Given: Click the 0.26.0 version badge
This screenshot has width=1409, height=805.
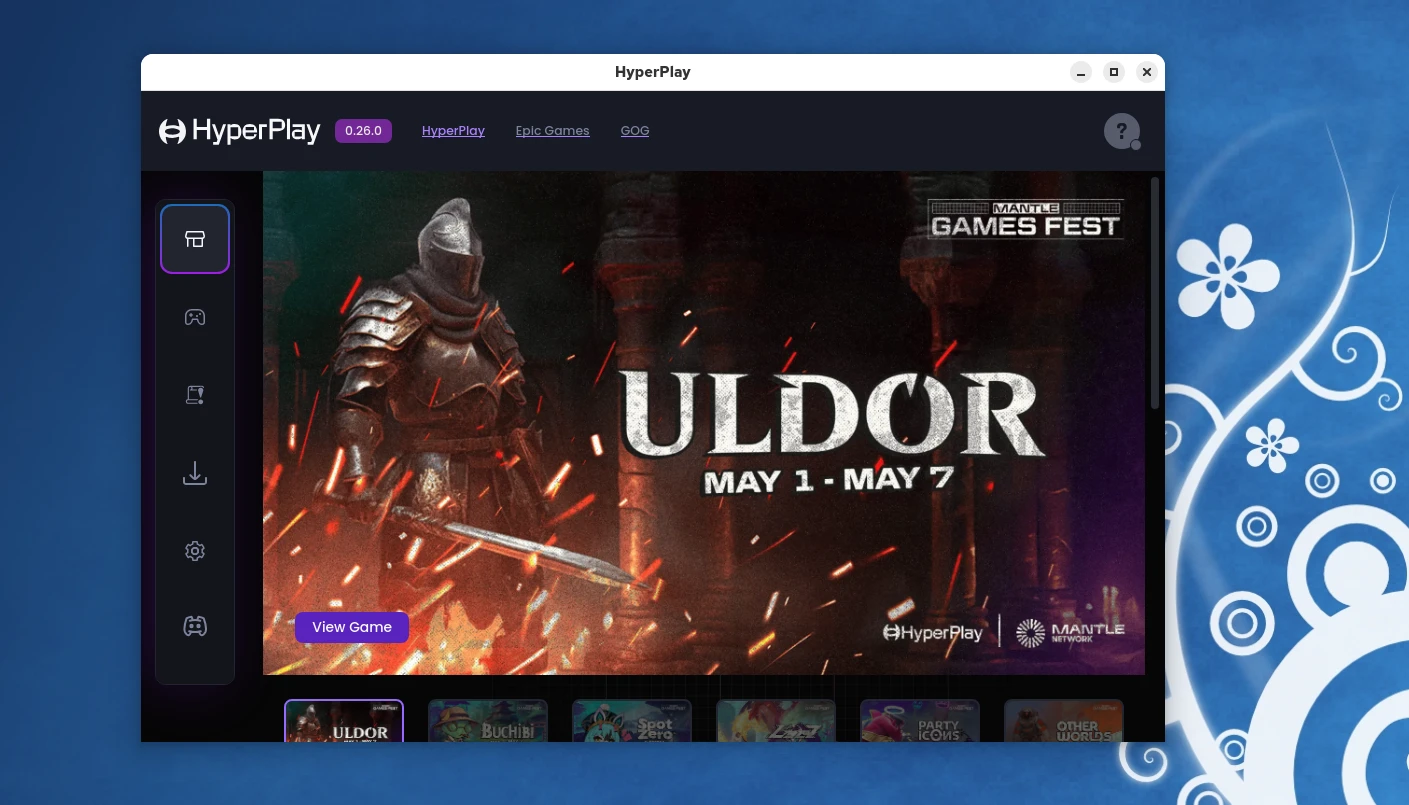Looking at the screenshot, I should (363, 131).
